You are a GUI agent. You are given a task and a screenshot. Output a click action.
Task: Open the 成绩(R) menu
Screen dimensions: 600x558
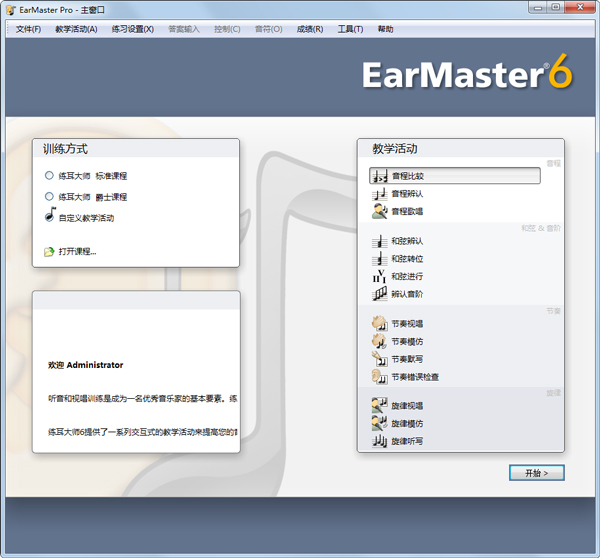click(310, 29)
